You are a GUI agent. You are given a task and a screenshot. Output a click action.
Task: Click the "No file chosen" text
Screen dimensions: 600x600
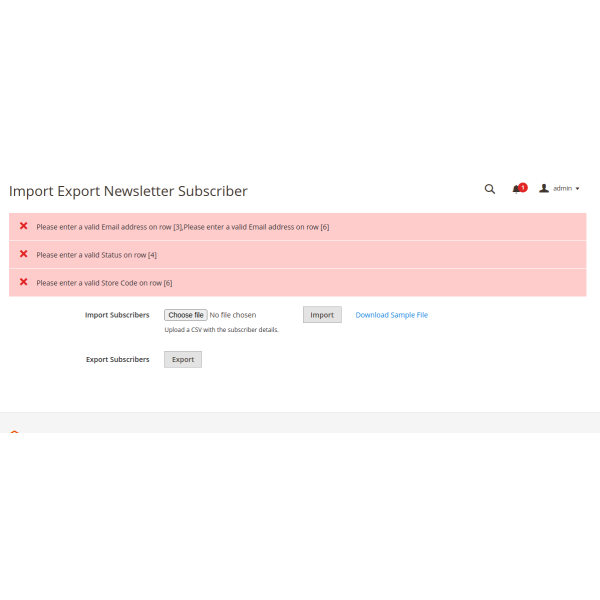[x=233, y=315]
